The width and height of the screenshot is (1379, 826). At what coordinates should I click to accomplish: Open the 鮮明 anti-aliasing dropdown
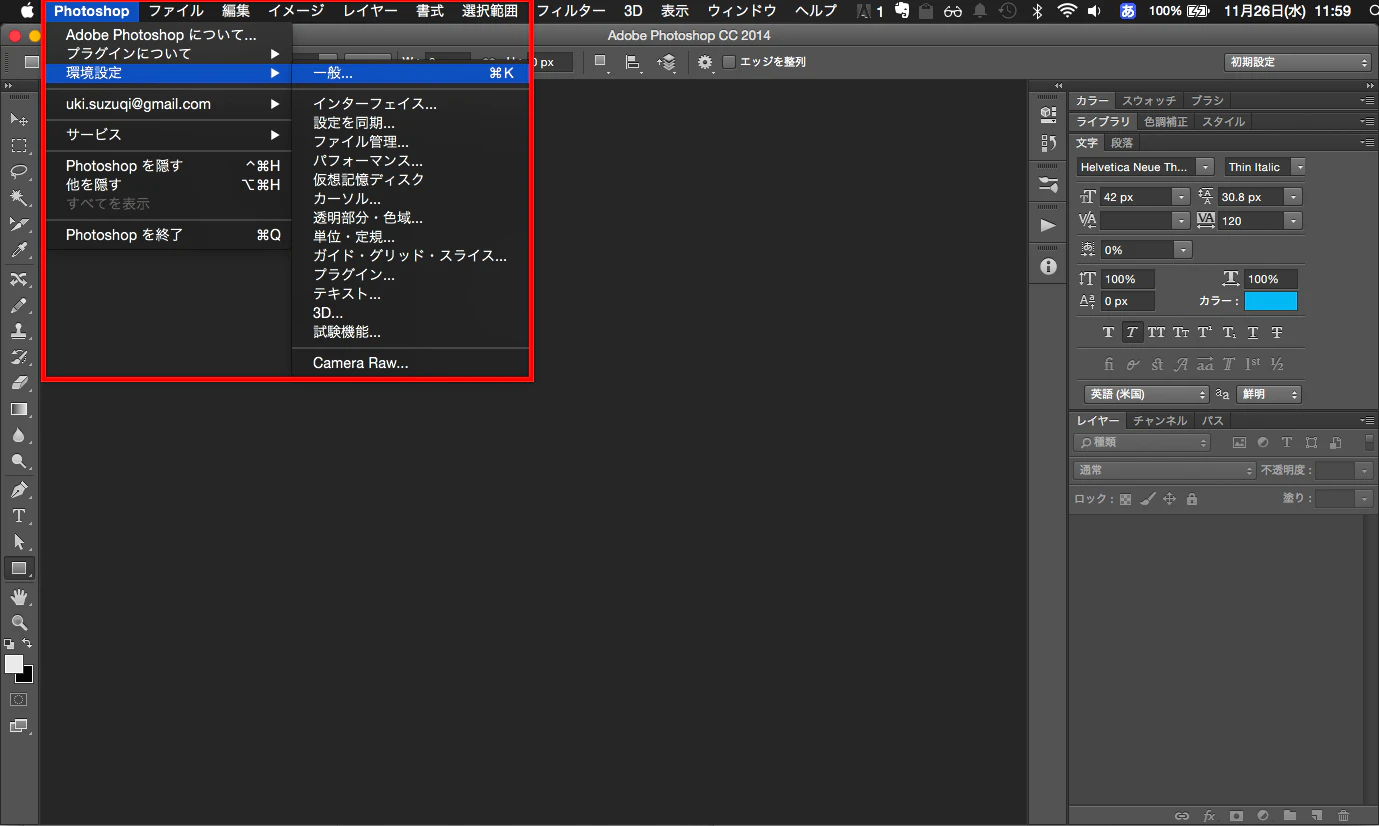1269,394
